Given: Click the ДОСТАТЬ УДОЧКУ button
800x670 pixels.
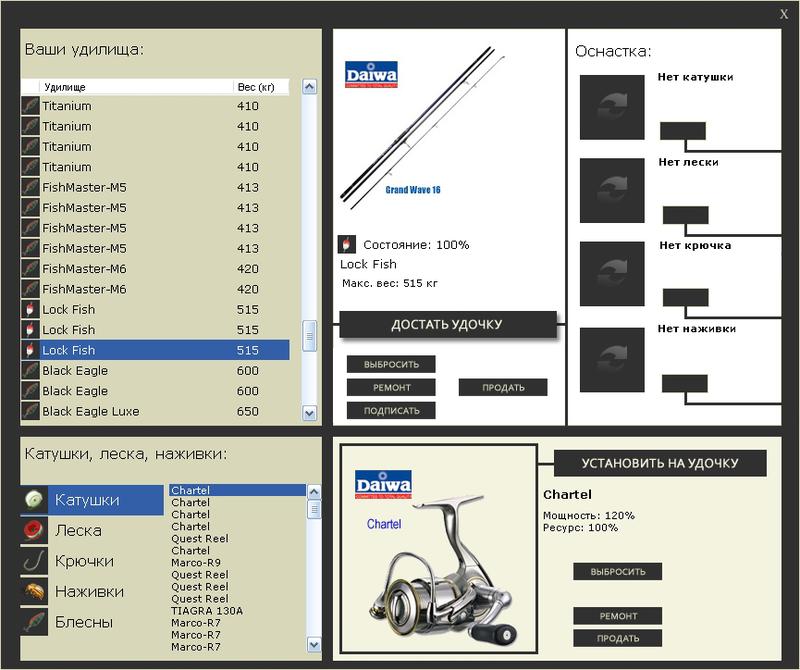Looking at the screenshot, I should (x=447, y=325).
